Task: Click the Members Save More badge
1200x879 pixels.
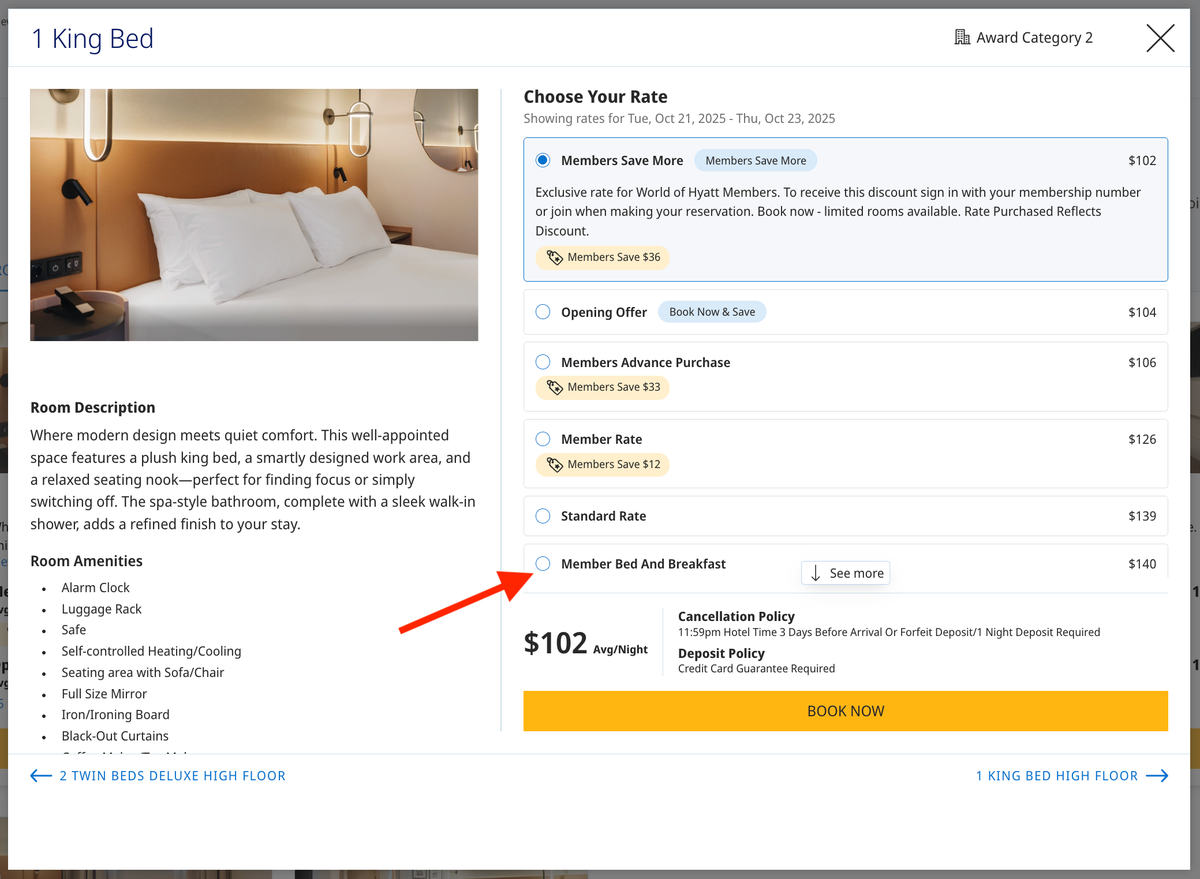Action: (755, 159)
